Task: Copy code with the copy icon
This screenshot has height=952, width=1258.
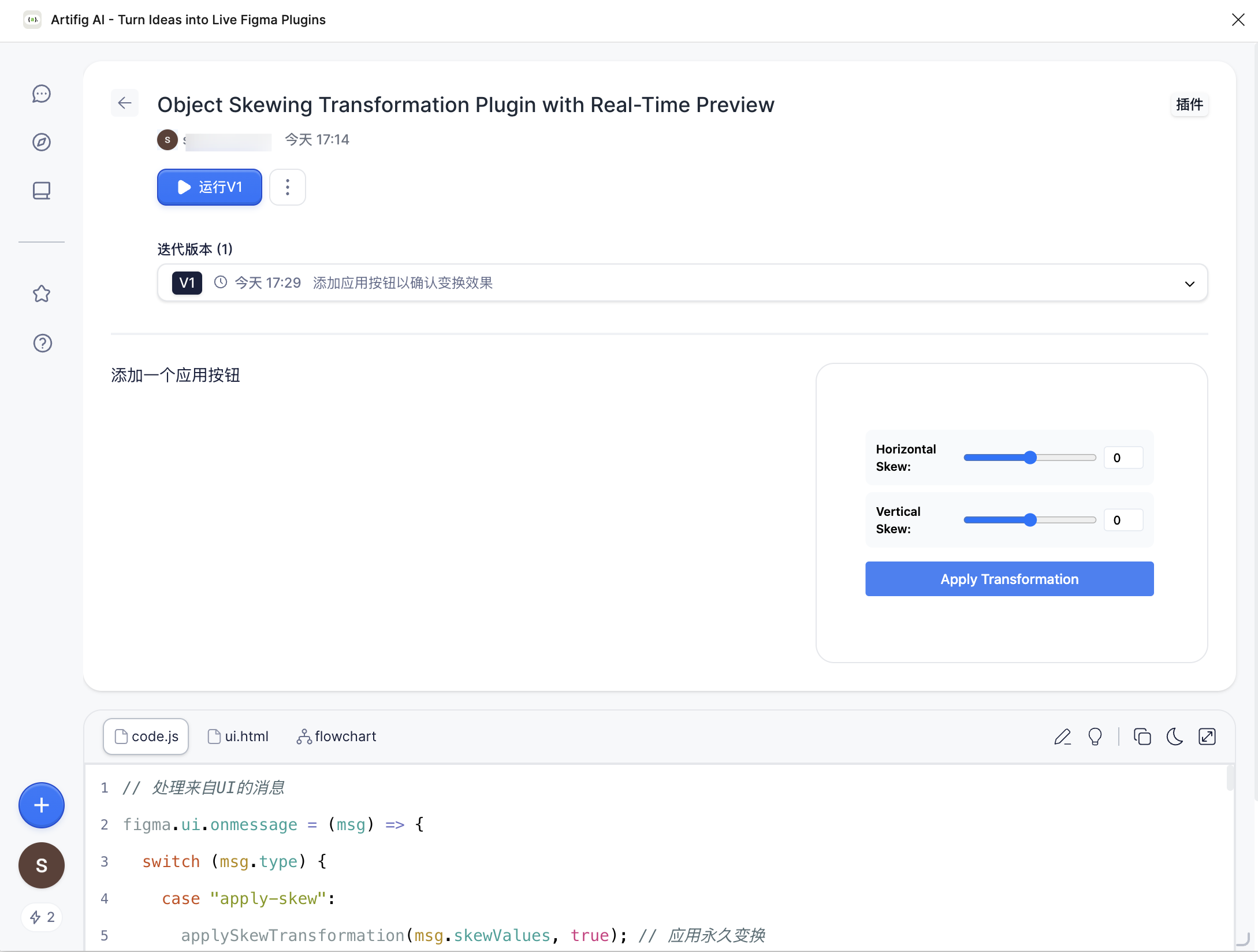Action: coord(1142,737)
